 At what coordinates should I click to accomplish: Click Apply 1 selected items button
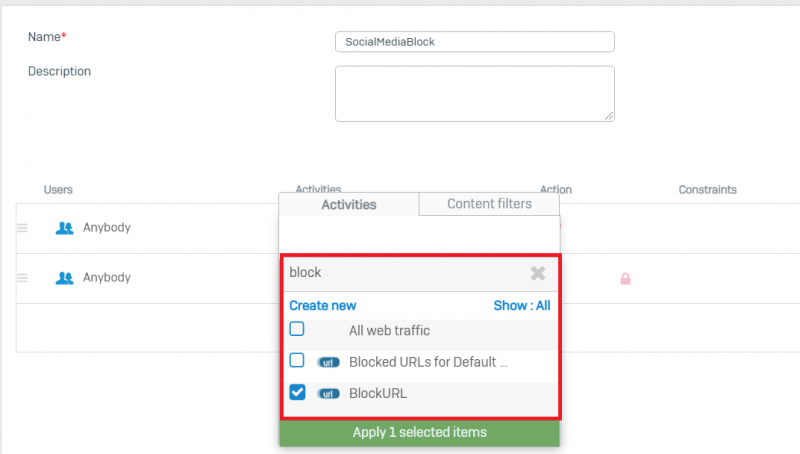click(419, 433)
